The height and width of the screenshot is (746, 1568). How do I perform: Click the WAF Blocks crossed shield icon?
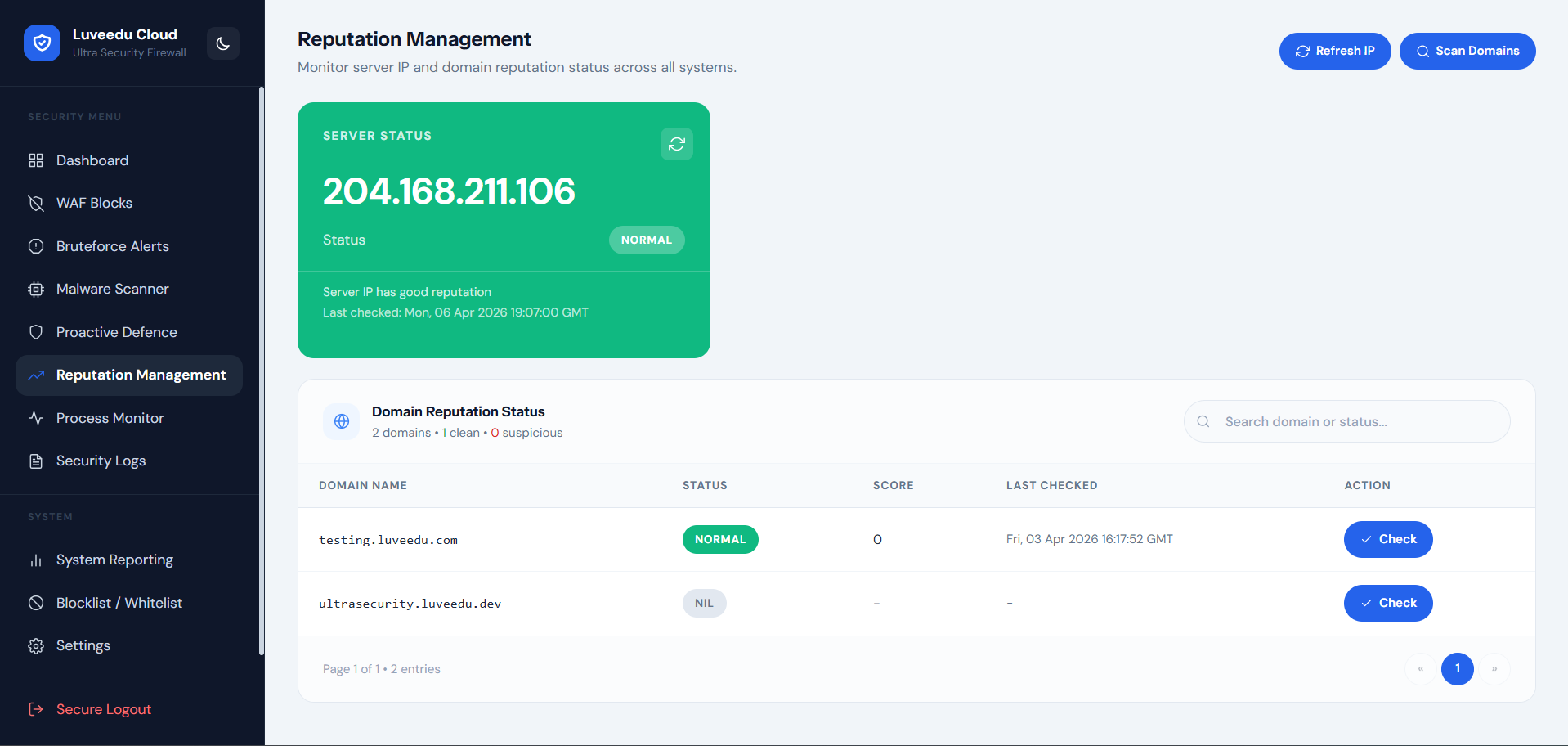coord(36,203)
